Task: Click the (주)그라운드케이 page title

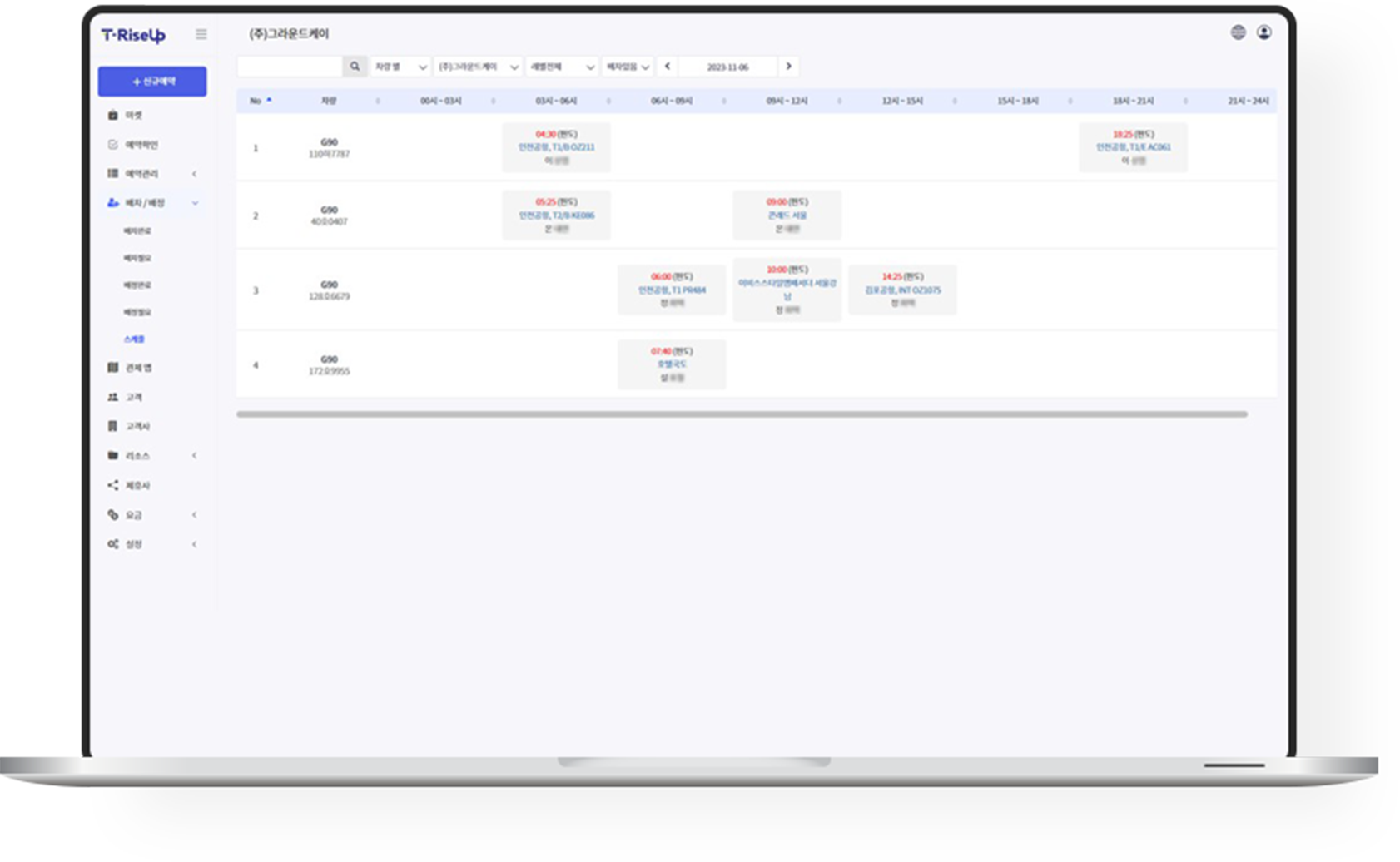Action: click(x=289, y=34)
